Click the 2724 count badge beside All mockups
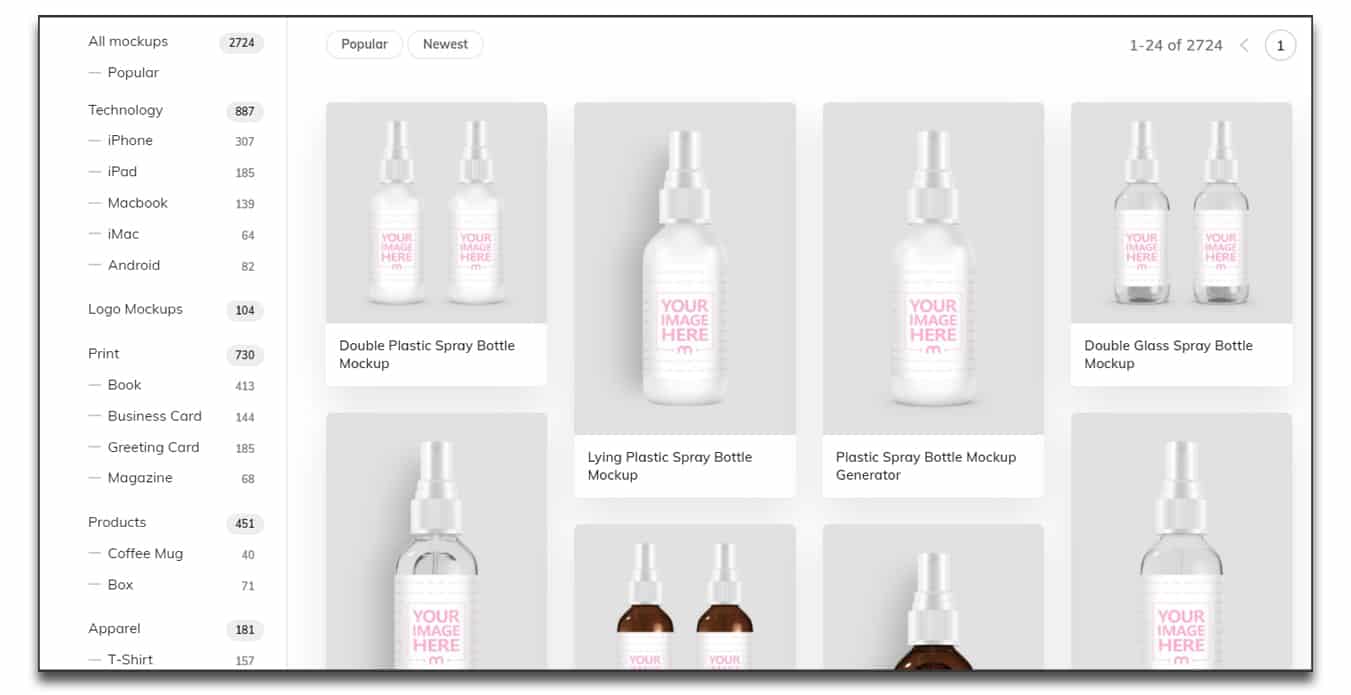Viewport: 1351px width, 695px height. pyautogui.click(x=241, y=42)
